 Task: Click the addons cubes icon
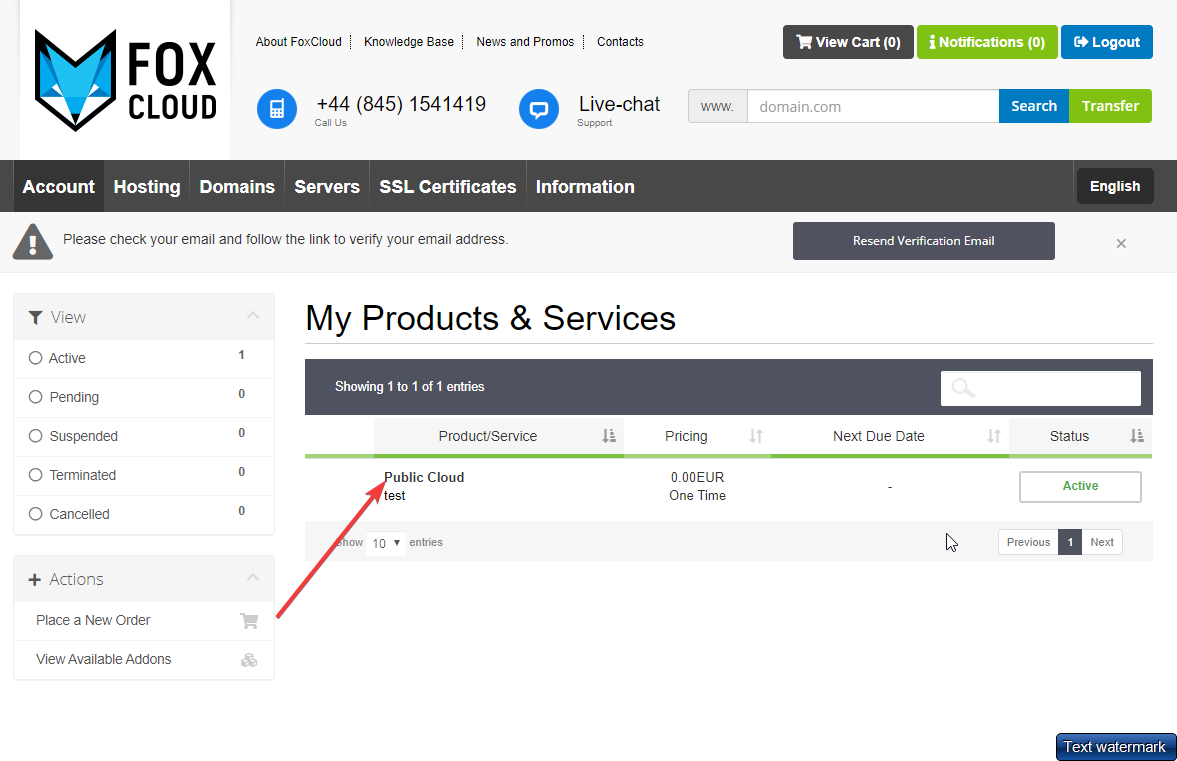click(x=249, y=660)
